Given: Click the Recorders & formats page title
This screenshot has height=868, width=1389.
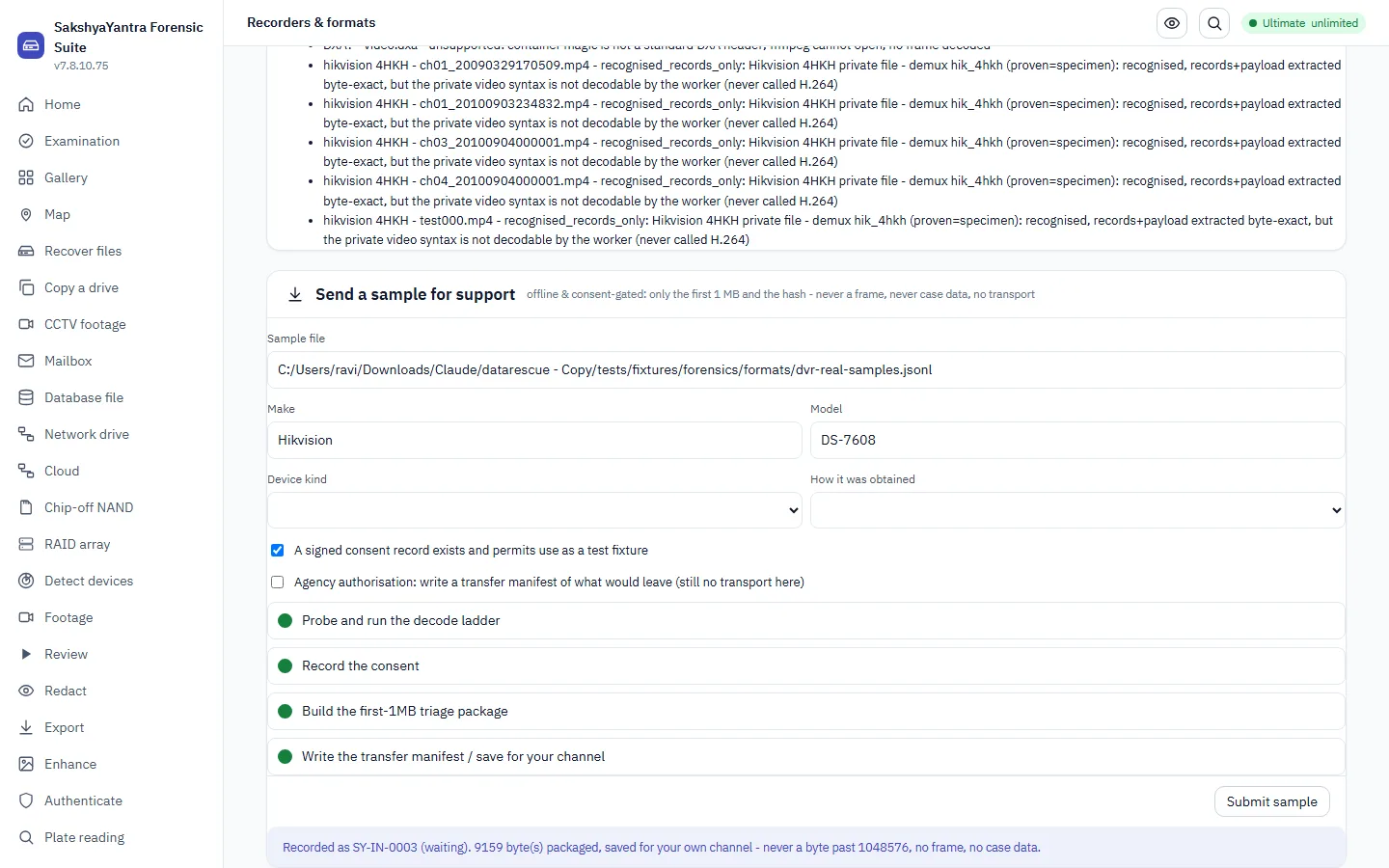Looking at the screenshot, I should (312, 22).
